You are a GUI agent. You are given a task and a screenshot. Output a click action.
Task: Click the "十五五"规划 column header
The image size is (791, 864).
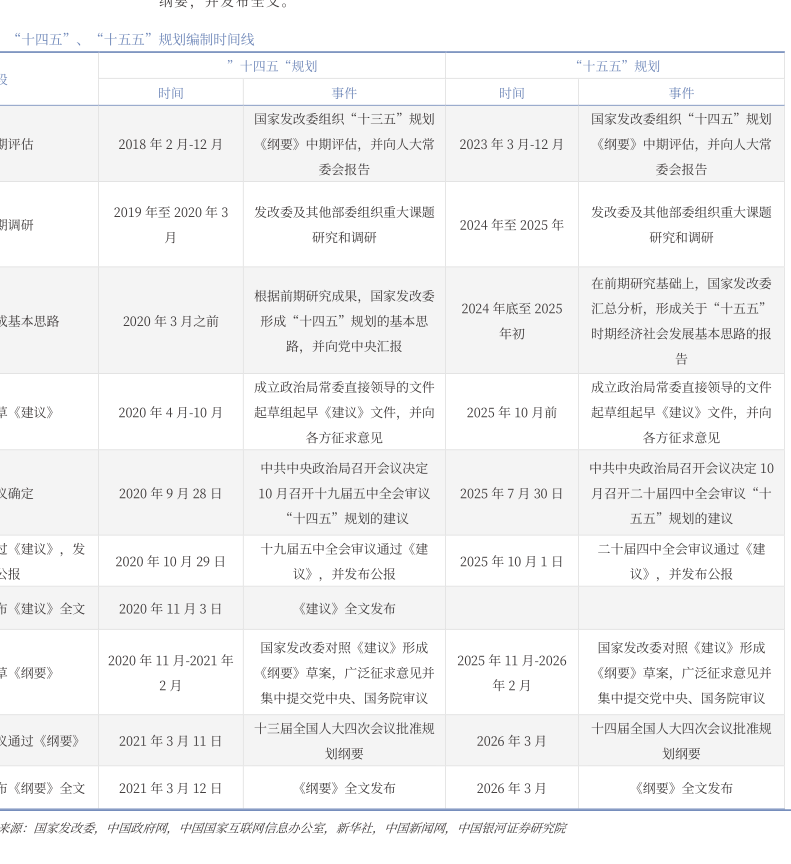(x=616, y=66)
